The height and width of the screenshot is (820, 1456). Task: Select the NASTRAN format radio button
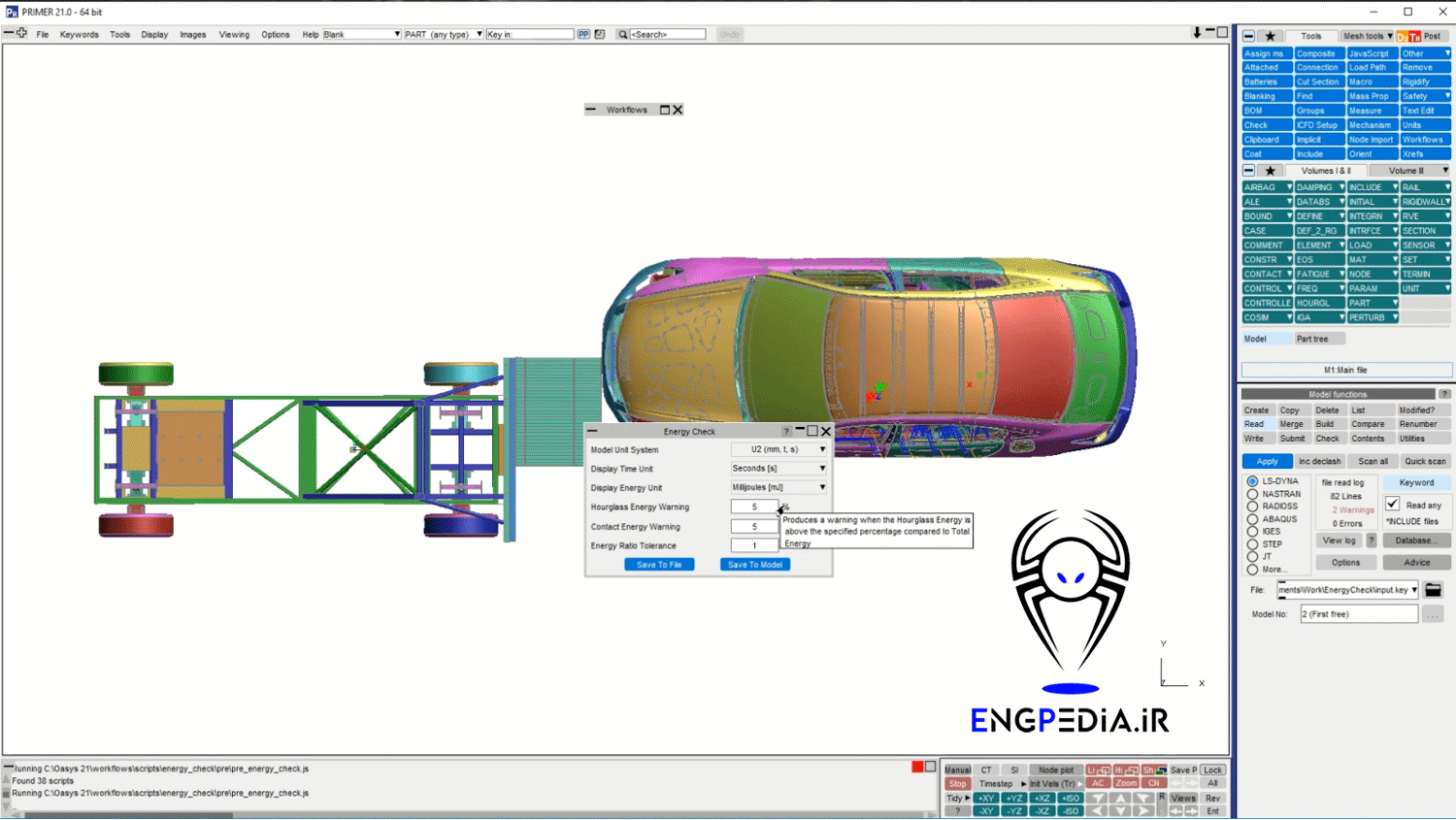coord(1252,494)
